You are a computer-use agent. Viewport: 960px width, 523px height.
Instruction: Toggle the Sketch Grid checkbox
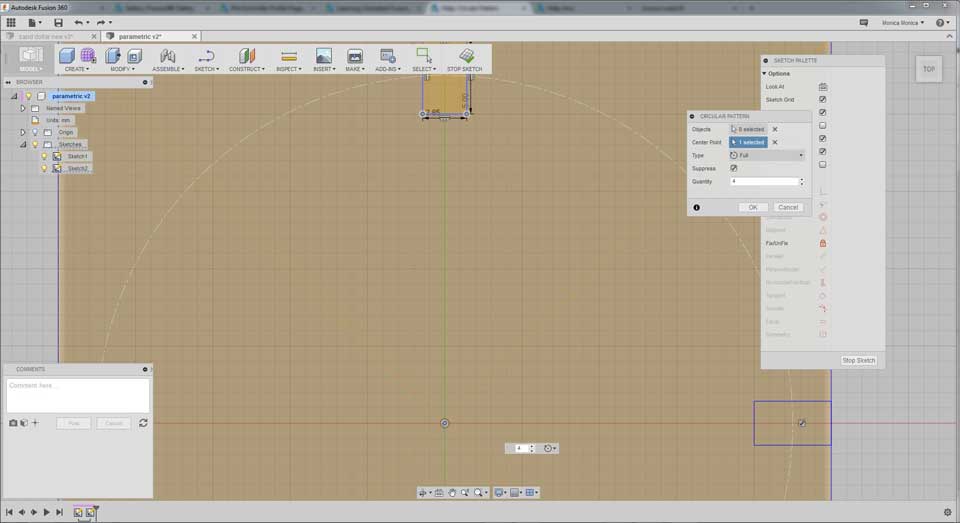[x=823, y=99]
